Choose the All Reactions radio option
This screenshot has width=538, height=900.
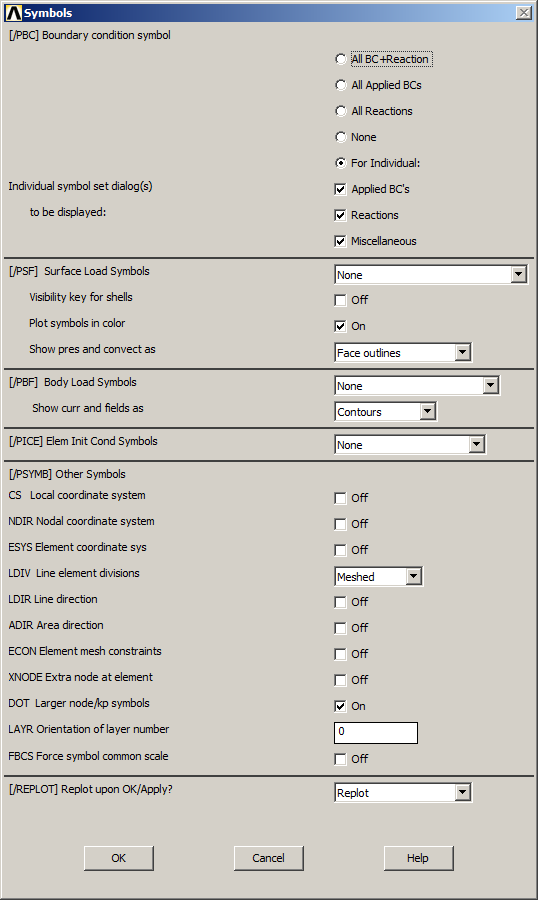point(340,111)
